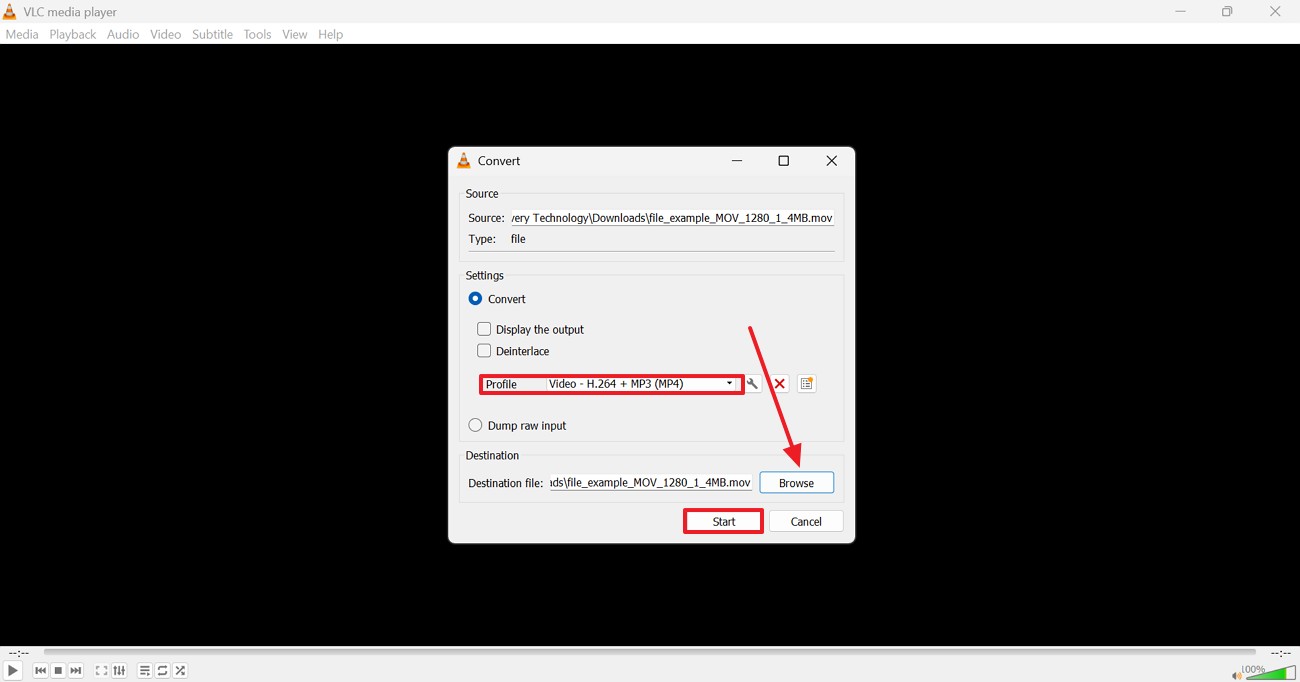This screenshot has height=682, width=1300.
Task: Select the Dump raw input radio button
Action: click(475, 425)
